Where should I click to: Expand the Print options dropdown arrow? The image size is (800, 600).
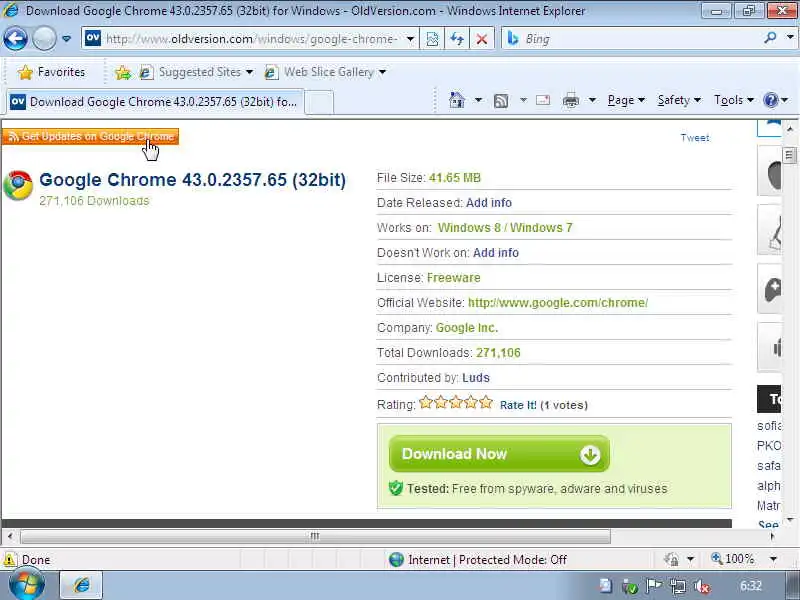(592, 100)
